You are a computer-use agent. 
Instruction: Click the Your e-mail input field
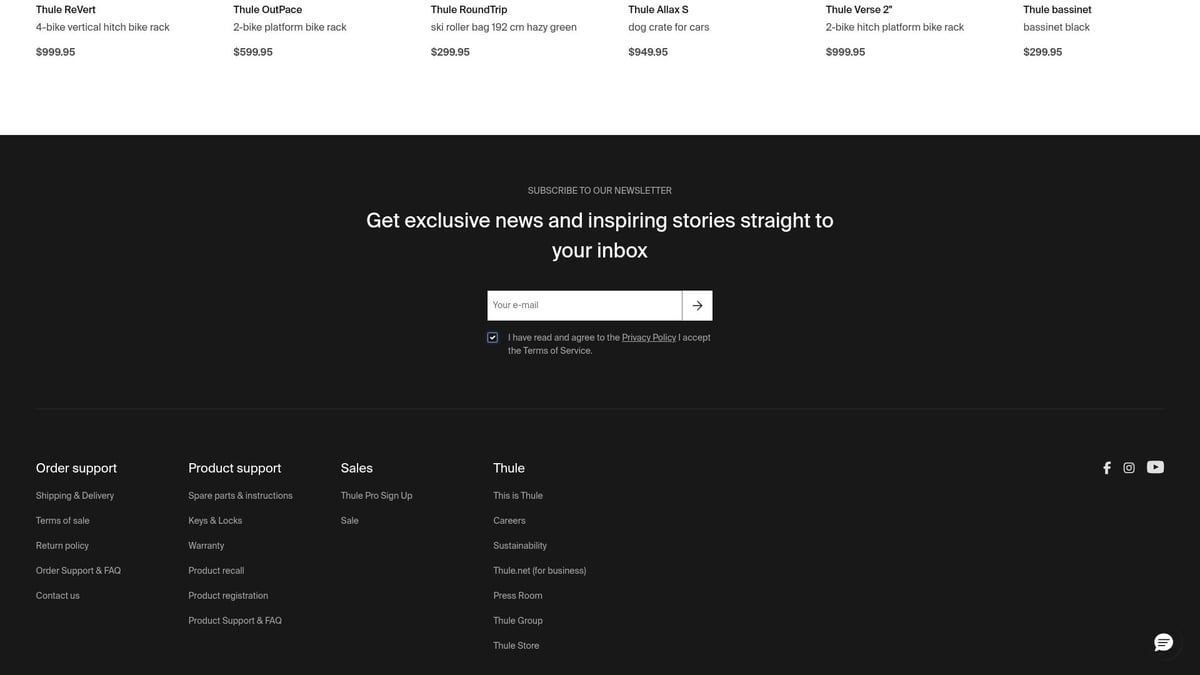pyautogui.click(x=584, y=306)
